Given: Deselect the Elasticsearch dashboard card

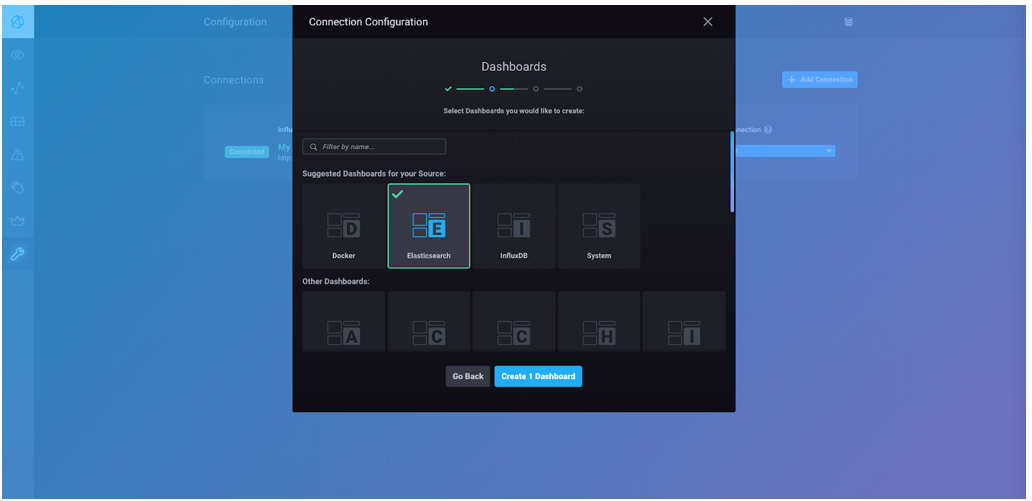Looking at the screenshot, I should coord(429,226).
